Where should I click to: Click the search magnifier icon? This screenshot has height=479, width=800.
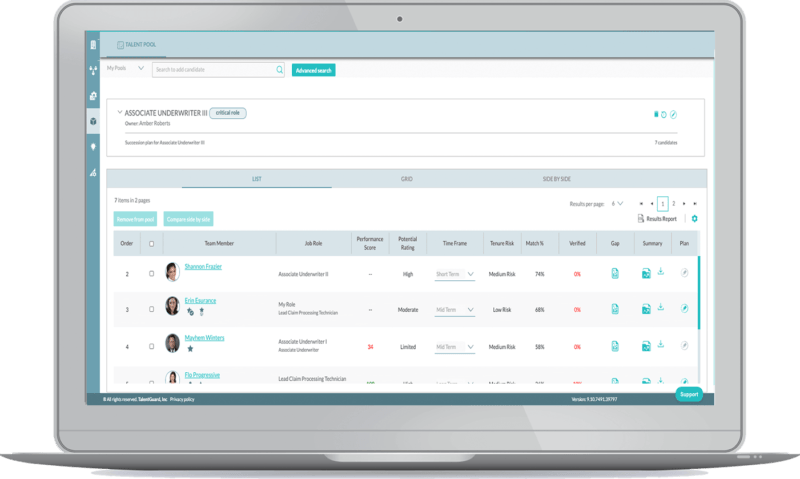(280, 70)
